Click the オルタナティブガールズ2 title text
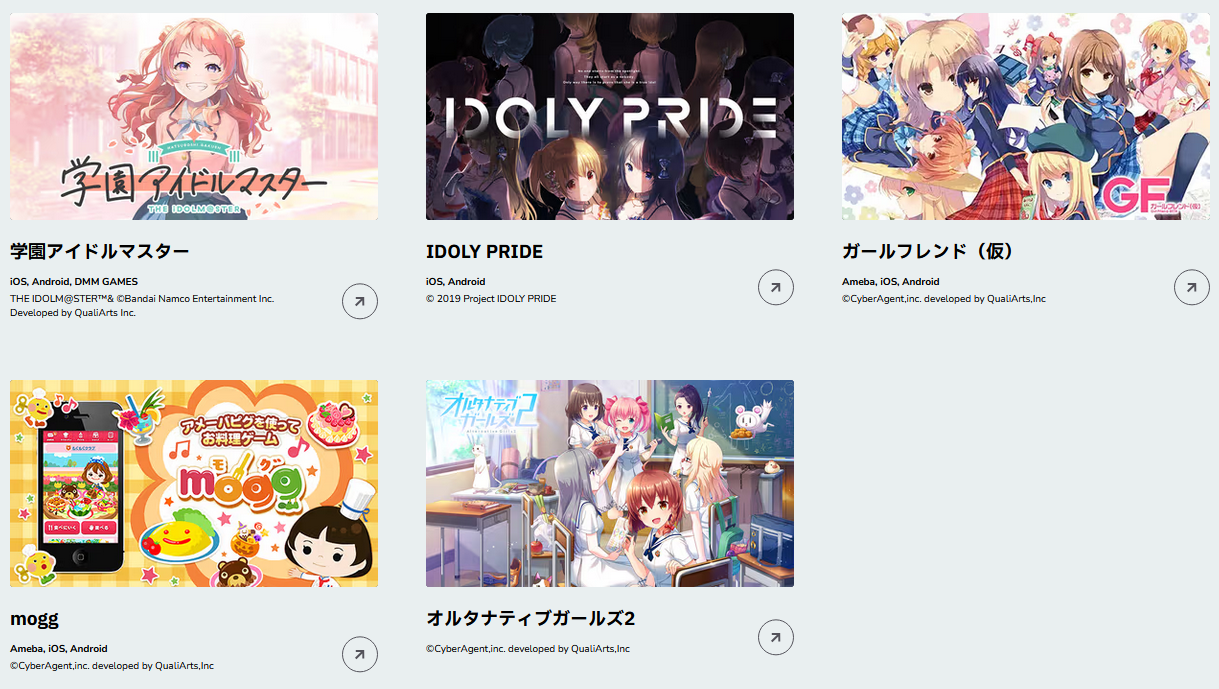1219x689 pixels. pos(531,619)
